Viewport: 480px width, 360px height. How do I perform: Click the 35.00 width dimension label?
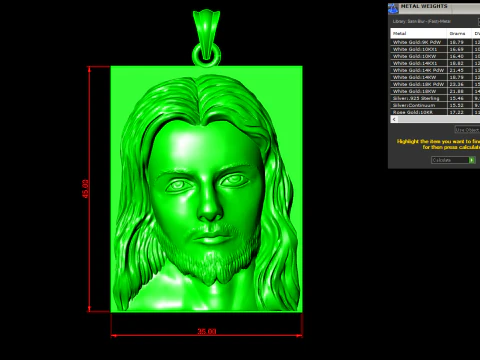pos(207,331)
